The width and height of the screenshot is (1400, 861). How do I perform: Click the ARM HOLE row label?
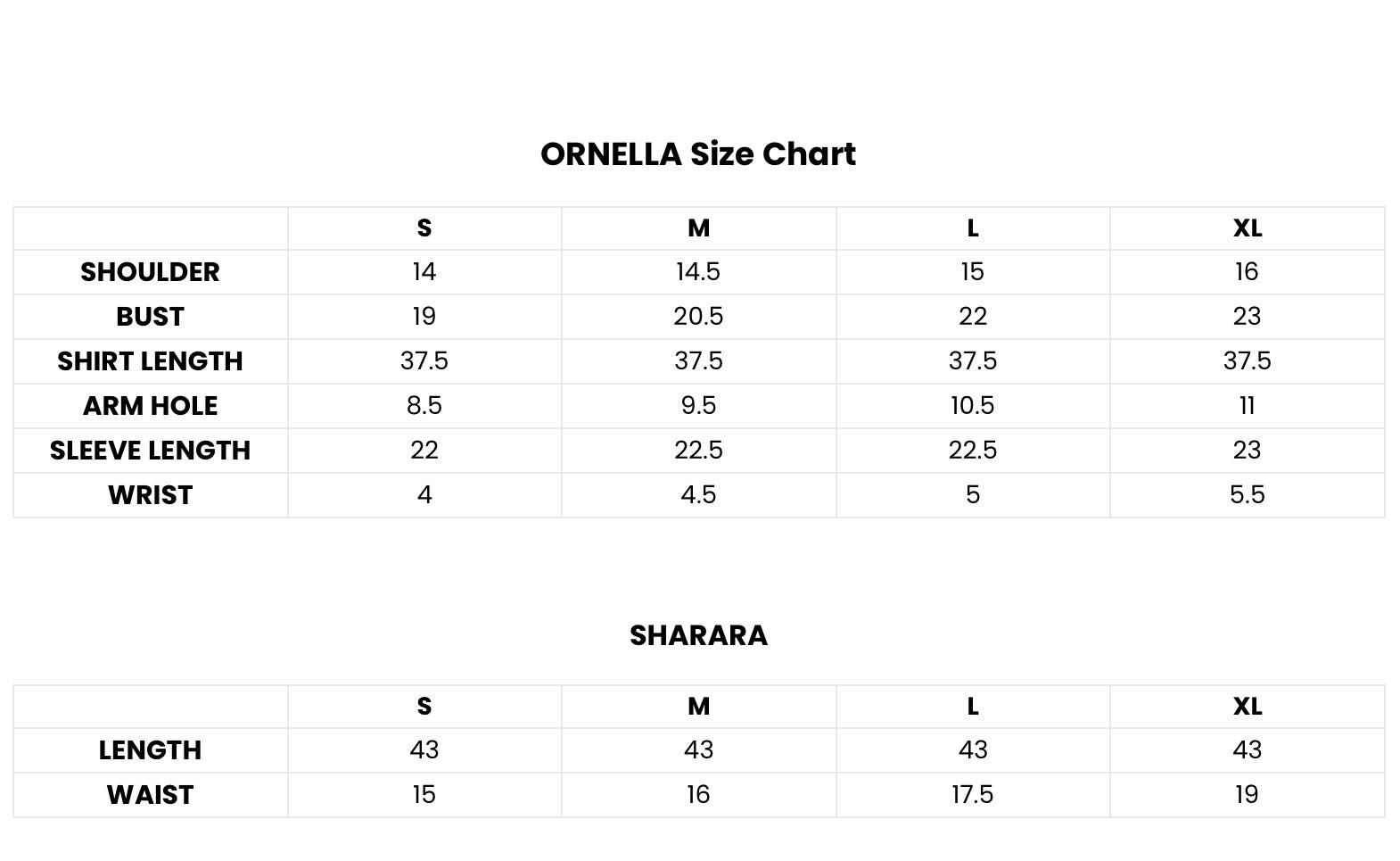[x=150, y=406]
